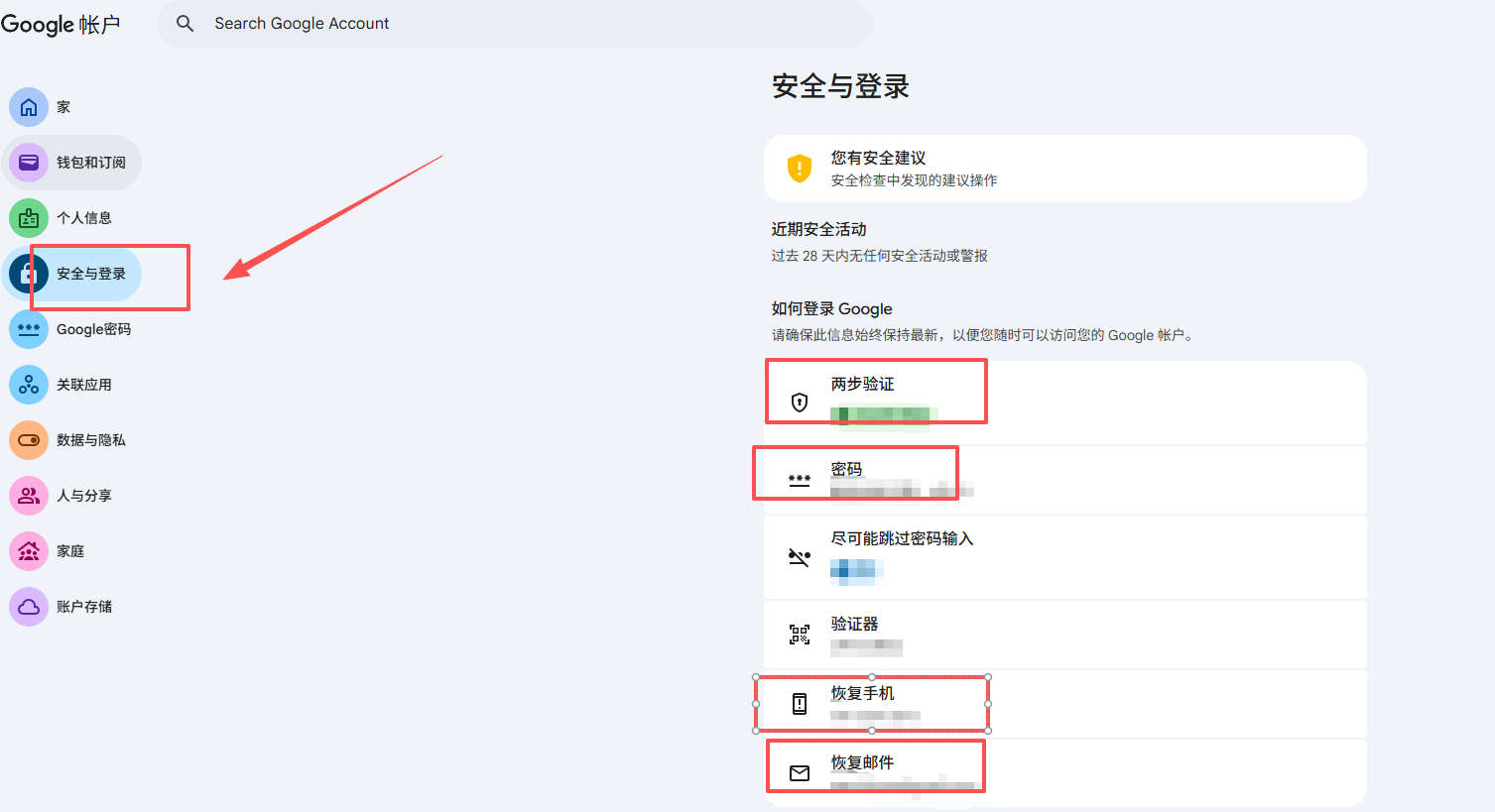Screen dimensions: 1495x812
Task: Click the Google 帐户 logo
Action: point(61,24)
